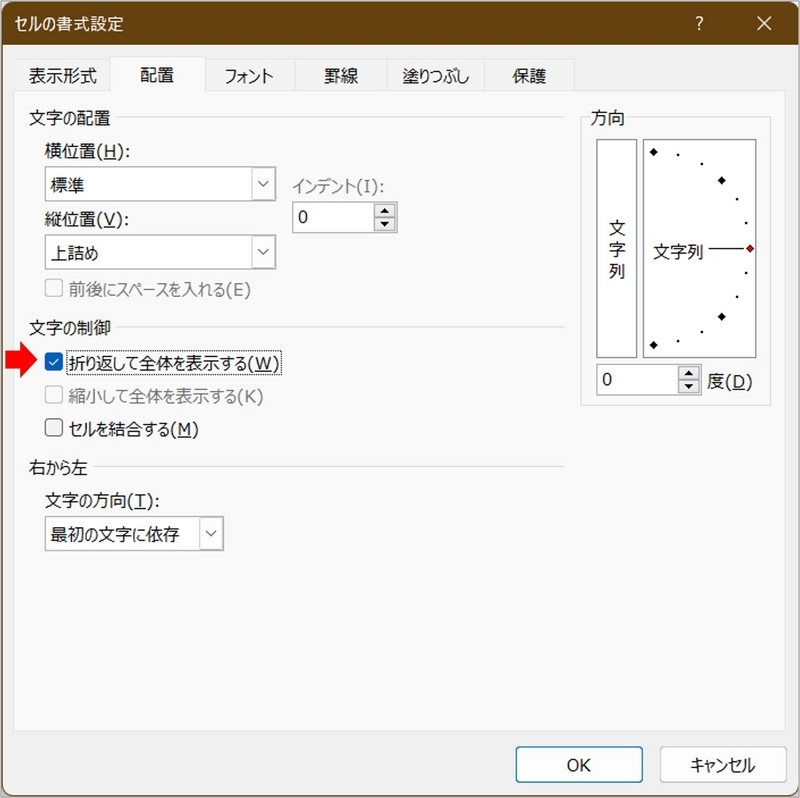Image resolution: width=800 pixels, height=798 pixels.
Task: Switch to the フォント tab
Action: [x=248, y=74]
